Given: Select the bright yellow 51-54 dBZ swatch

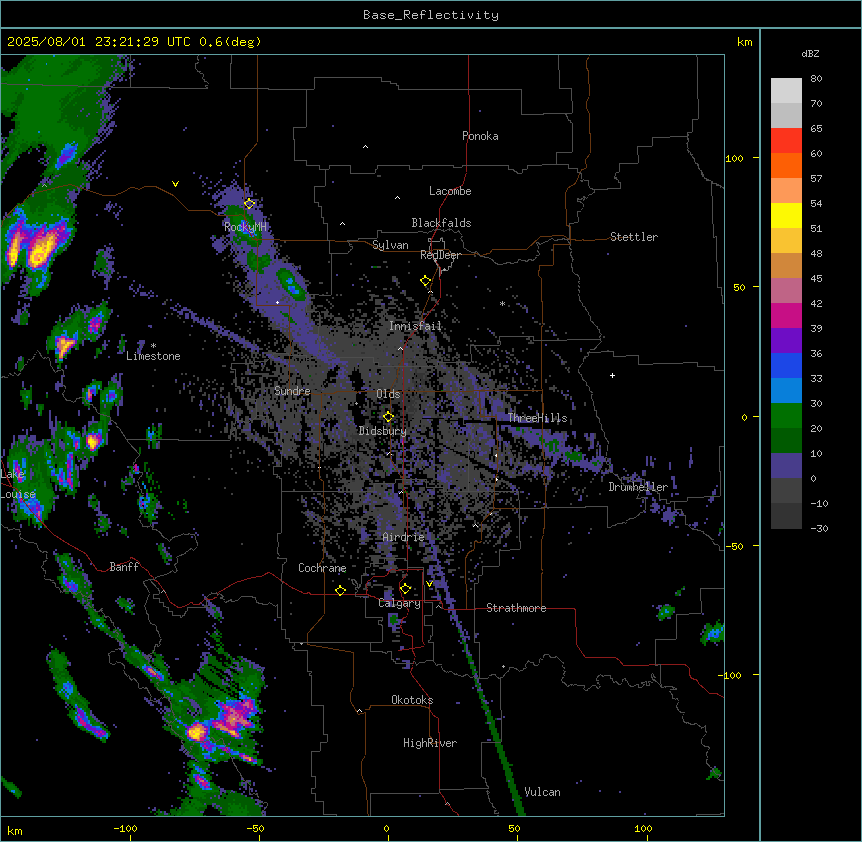Looking at the screenshot, I should pyautogui.click(x=786, y=215).
